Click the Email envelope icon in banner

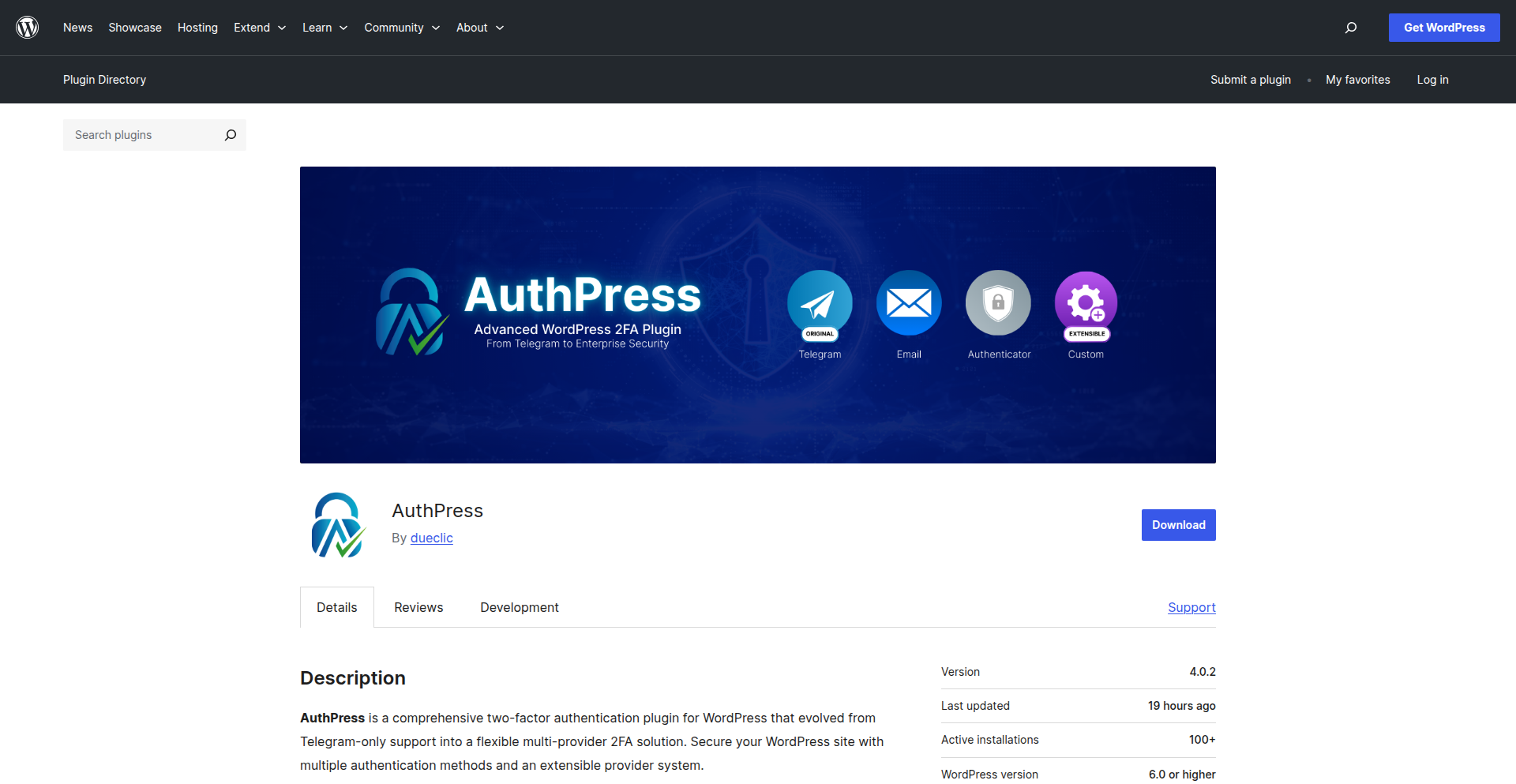[909, 303]
